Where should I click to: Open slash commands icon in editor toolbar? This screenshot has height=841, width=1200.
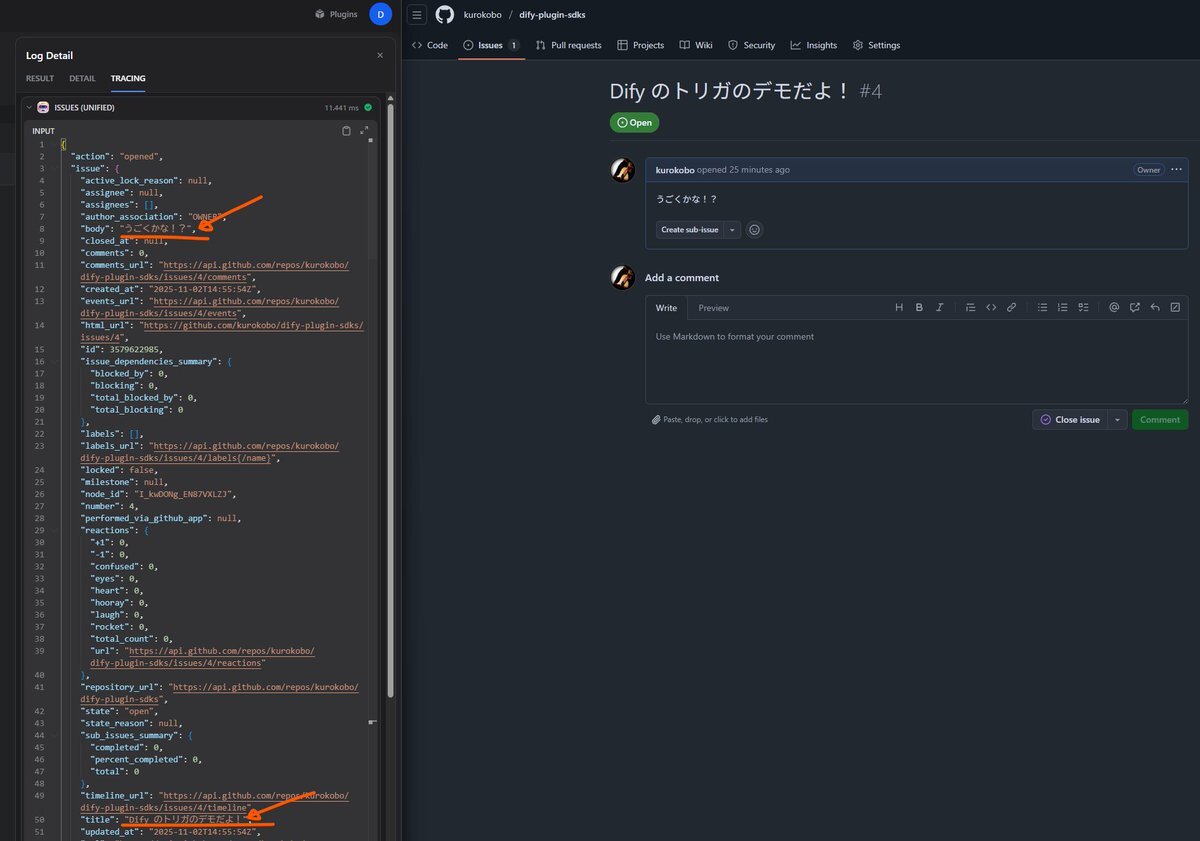1175,307
